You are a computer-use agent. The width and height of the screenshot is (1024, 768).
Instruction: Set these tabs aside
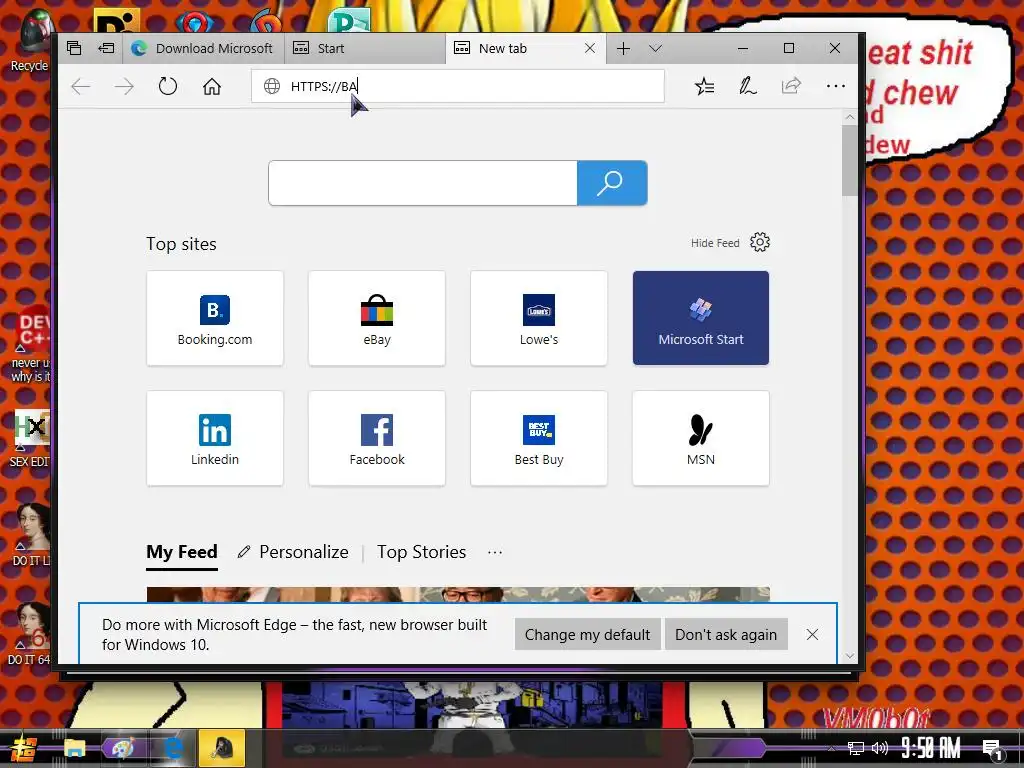pyautogui.click(x=106, y=48)
